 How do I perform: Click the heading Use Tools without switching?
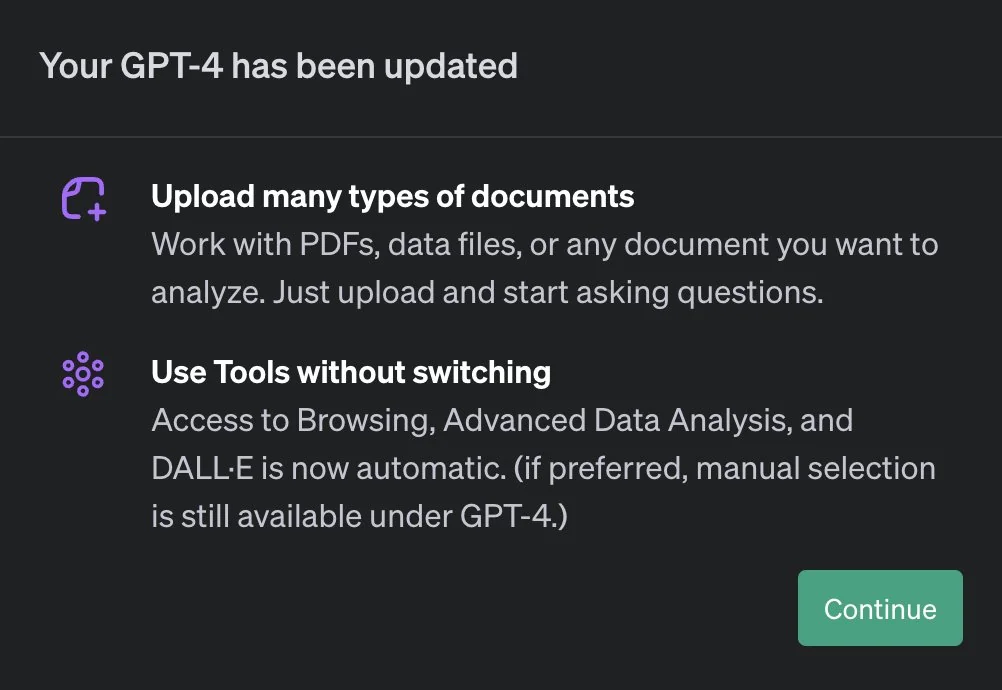(350, 372)
